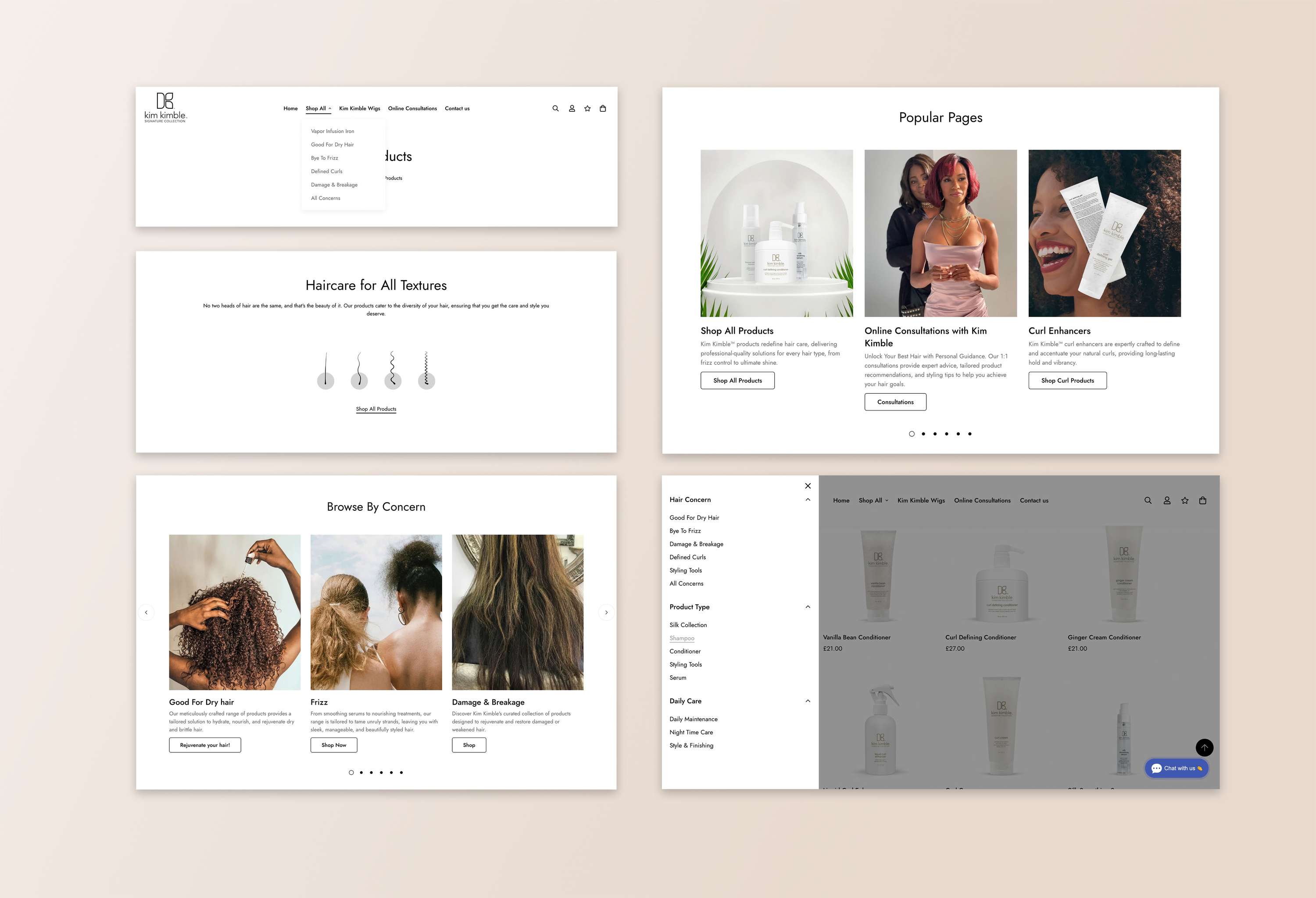
Task: Click Shop All Products button in Popular Pages
Action: [x=737, y=380]
